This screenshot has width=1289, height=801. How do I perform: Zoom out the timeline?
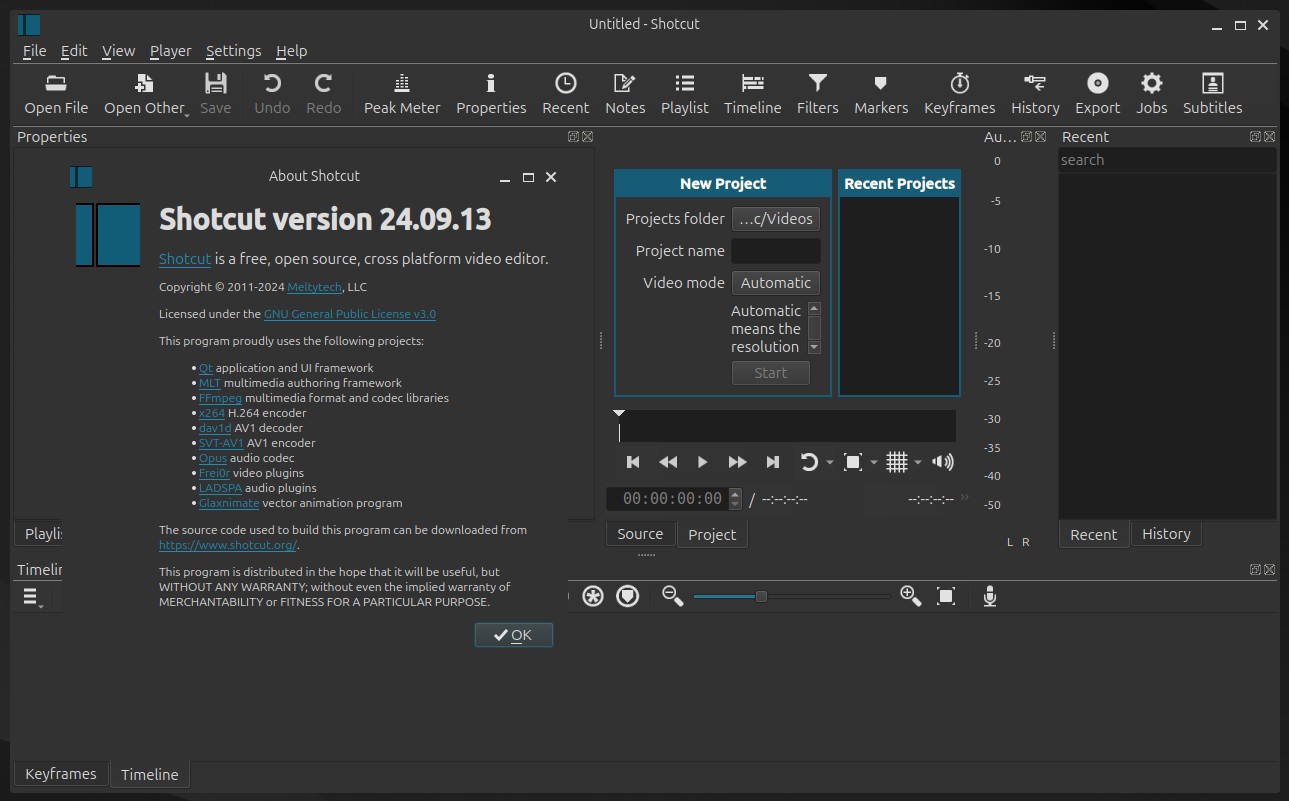click(673, 596)
